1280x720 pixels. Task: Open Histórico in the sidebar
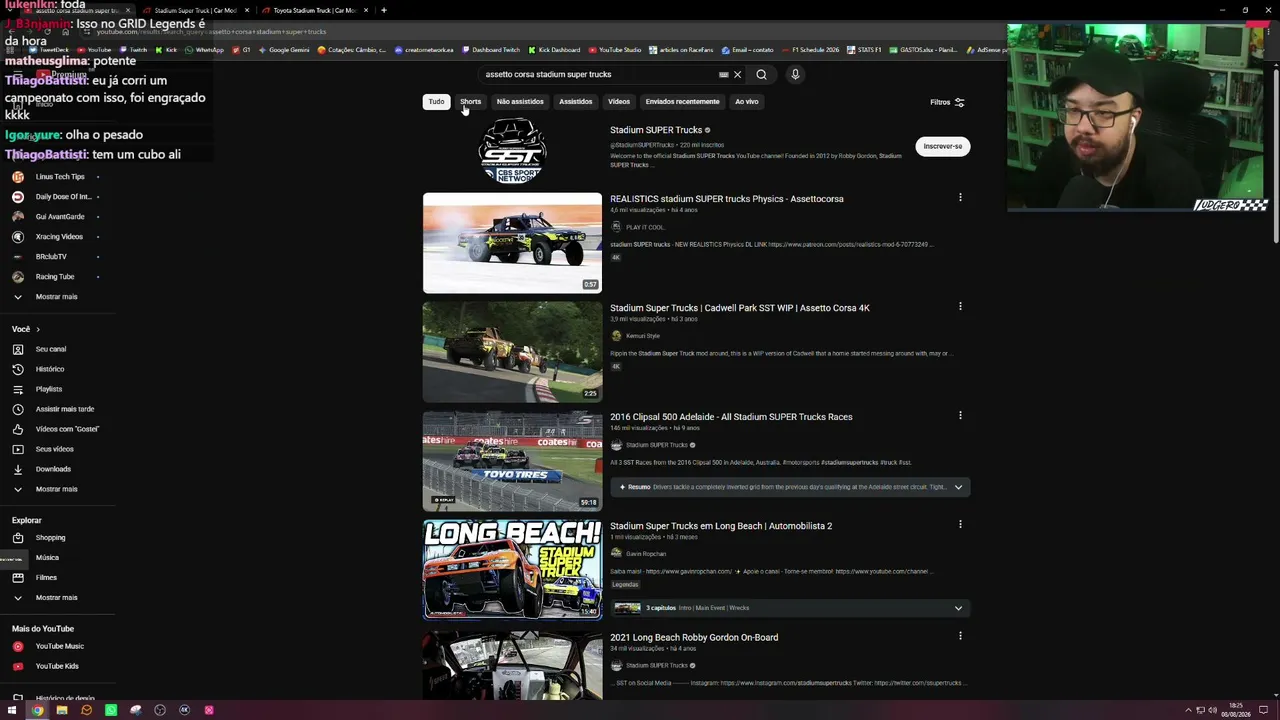tap(50, 369)
